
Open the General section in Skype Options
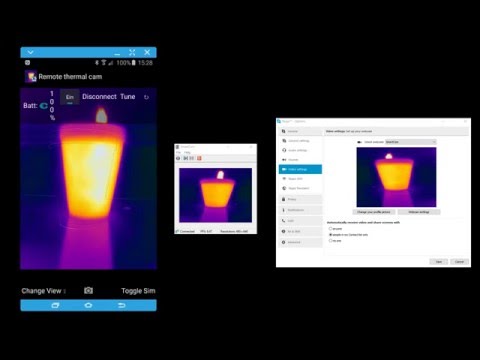(x=300, y=131)
